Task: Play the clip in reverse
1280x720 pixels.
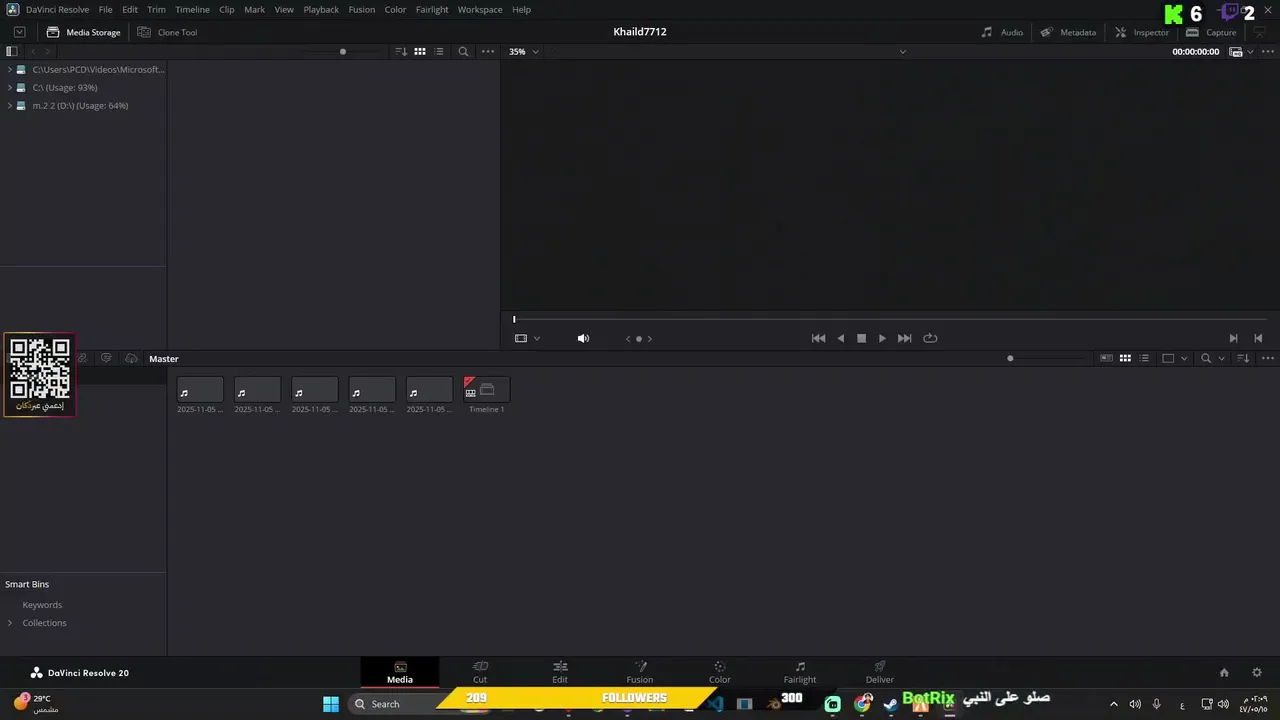Action: pyautogui.click(x=841, y=338)
